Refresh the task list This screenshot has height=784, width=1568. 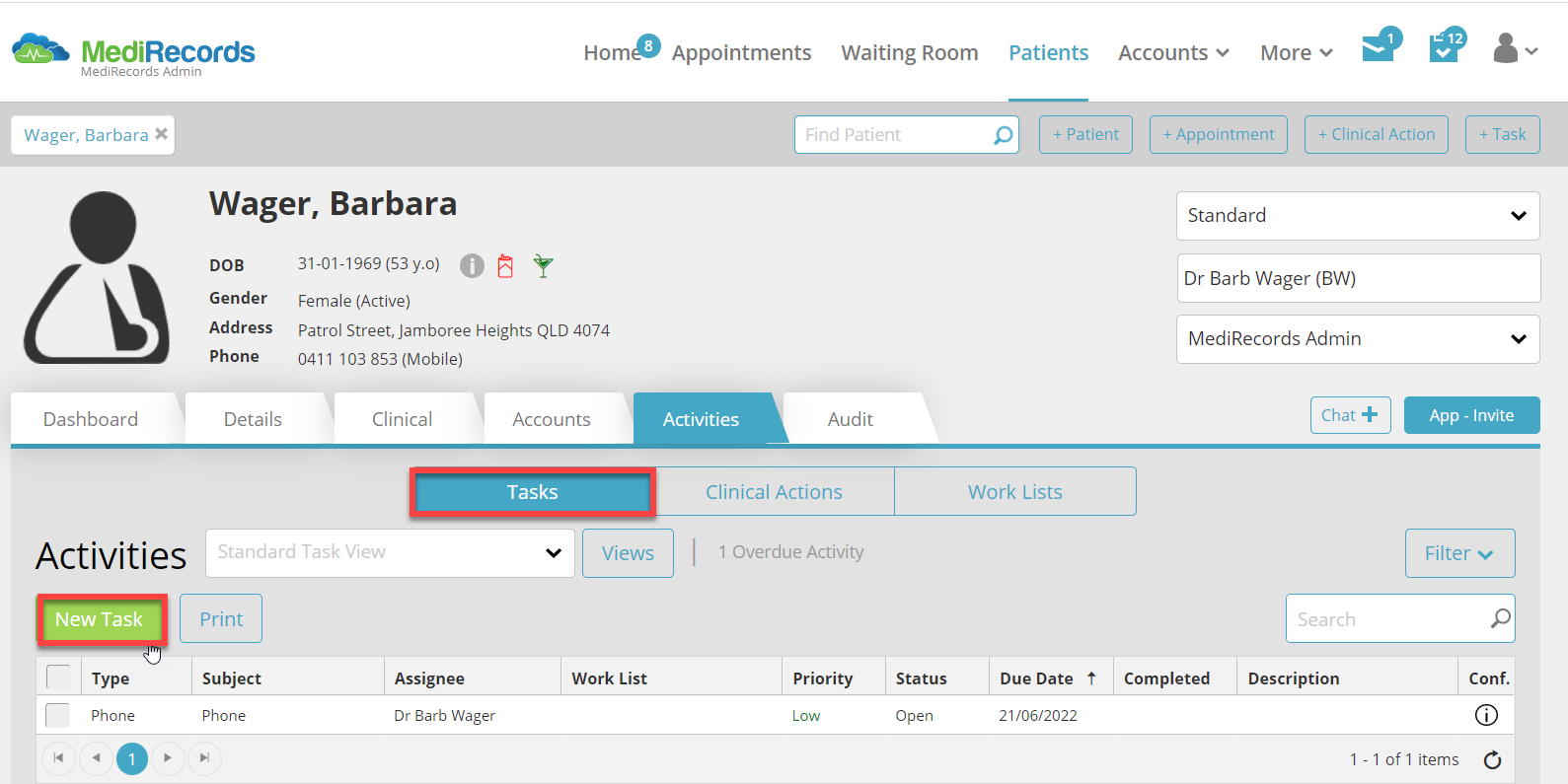1492,759
